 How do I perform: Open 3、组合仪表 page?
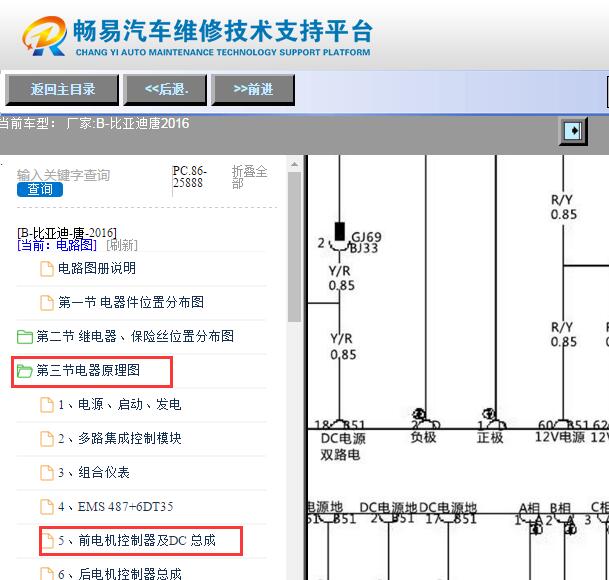(x=94, y=473)
